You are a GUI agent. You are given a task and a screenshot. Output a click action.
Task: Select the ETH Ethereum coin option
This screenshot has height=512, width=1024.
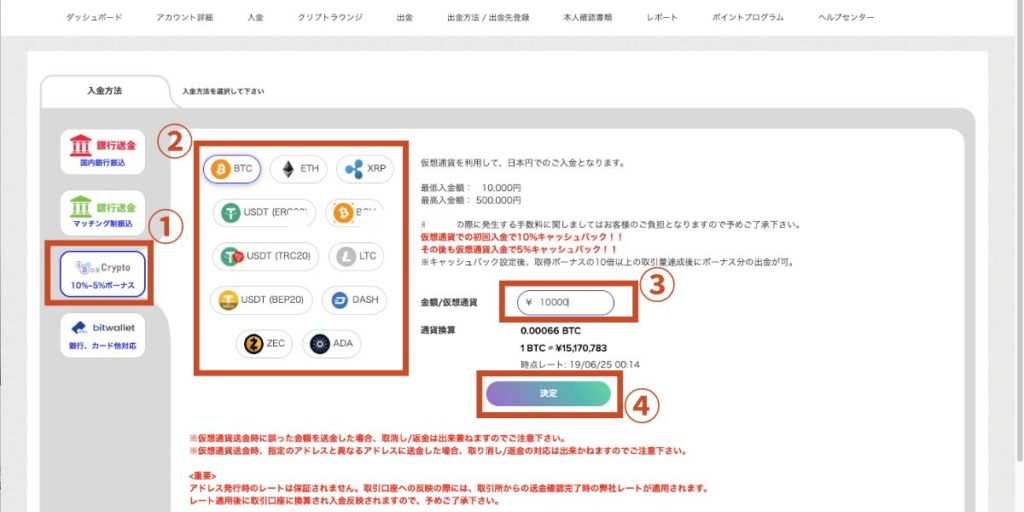298,169
